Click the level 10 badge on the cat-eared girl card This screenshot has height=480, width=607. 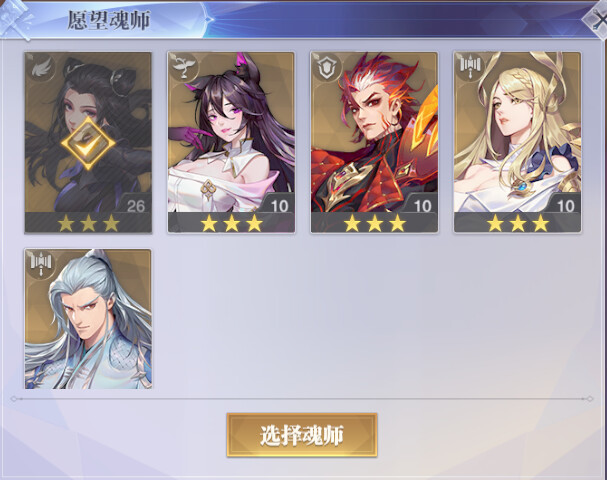click(279, 205)
